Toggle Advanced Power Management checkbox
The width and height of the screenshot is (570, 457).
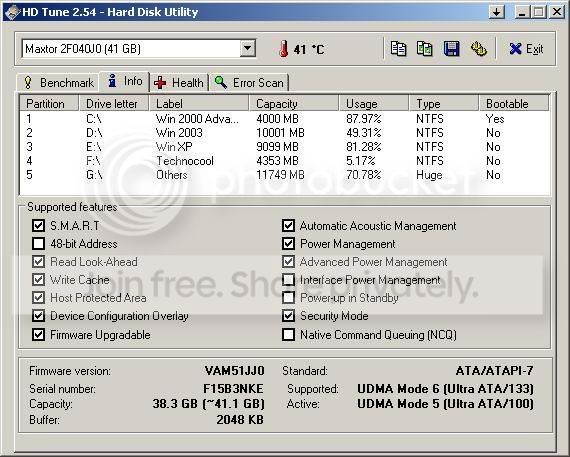tap(288, 262)
